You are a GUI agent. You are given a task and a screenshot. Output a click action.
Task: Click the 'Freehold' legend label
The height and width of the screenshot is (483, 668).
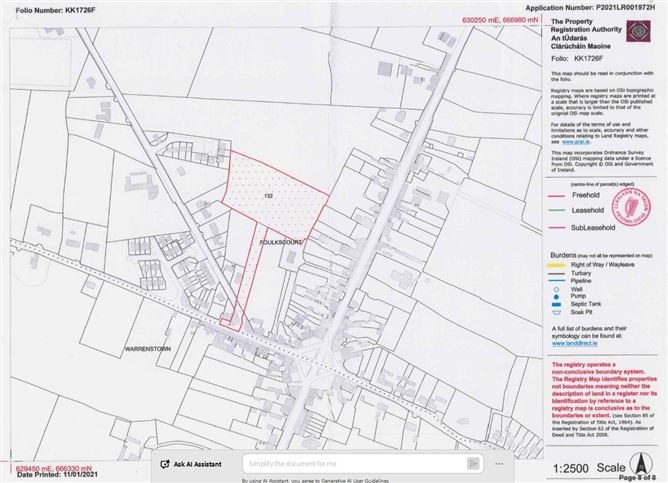(586, 195)
